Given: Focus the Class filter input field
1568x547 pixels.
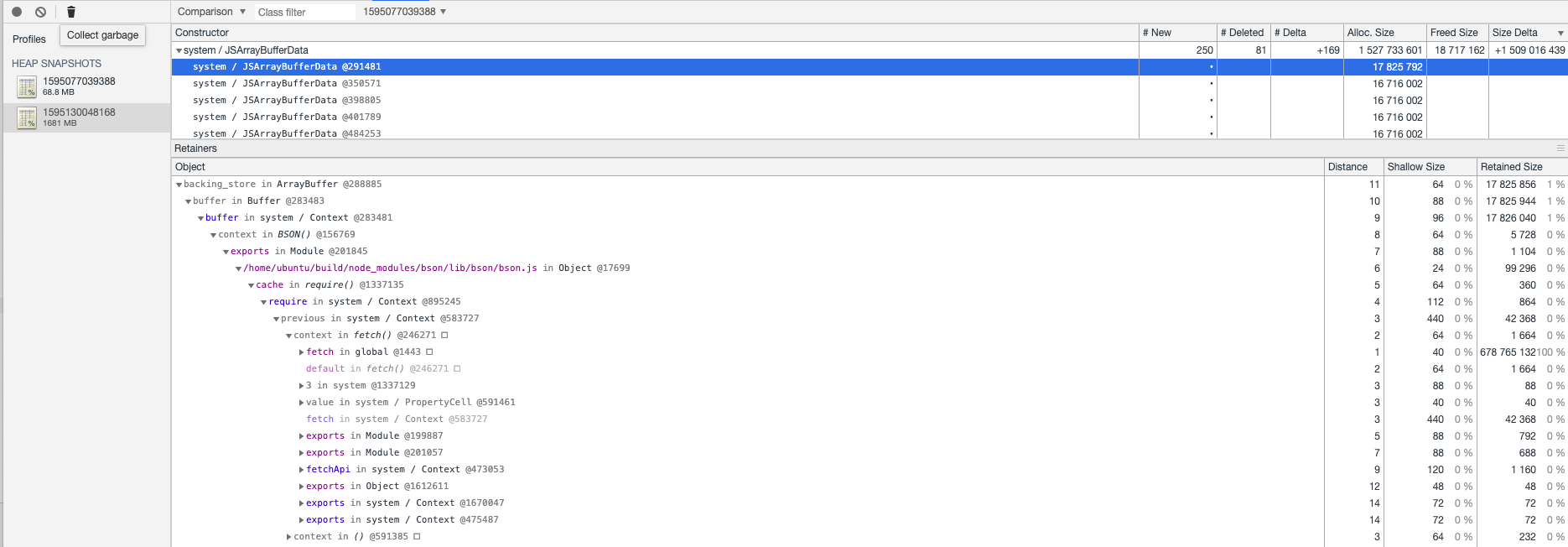Looking at the screenshot, I should tap(305, 12).
